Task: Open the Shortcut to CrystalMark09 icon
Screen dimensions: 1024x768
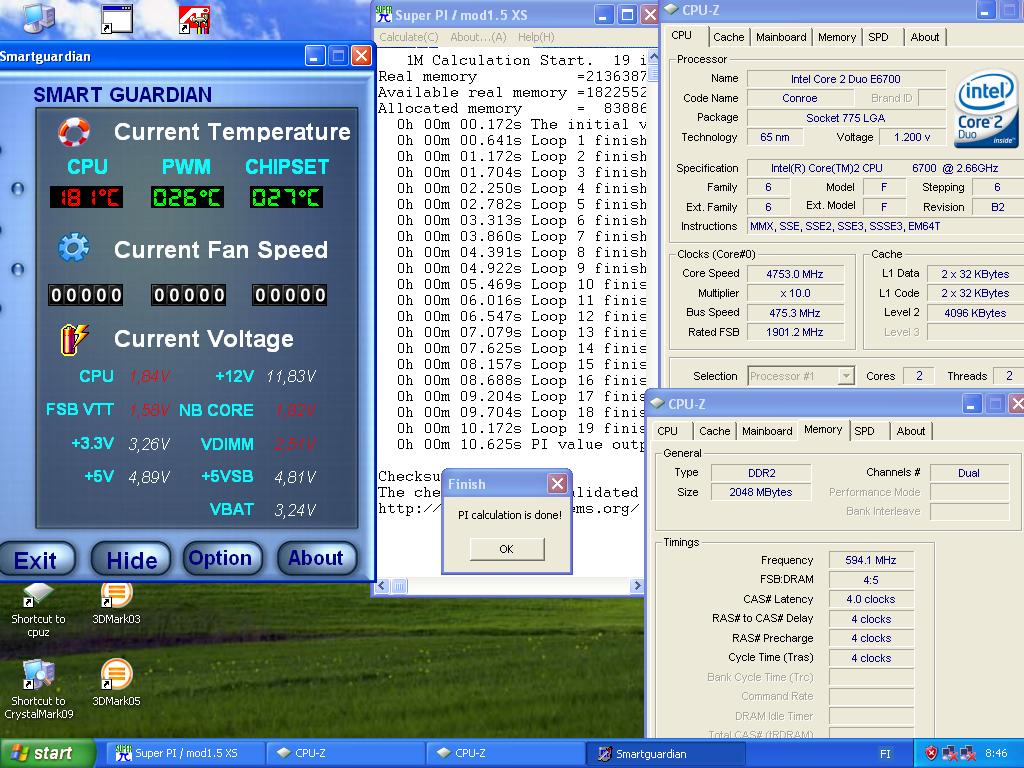Action: (38, 689)
